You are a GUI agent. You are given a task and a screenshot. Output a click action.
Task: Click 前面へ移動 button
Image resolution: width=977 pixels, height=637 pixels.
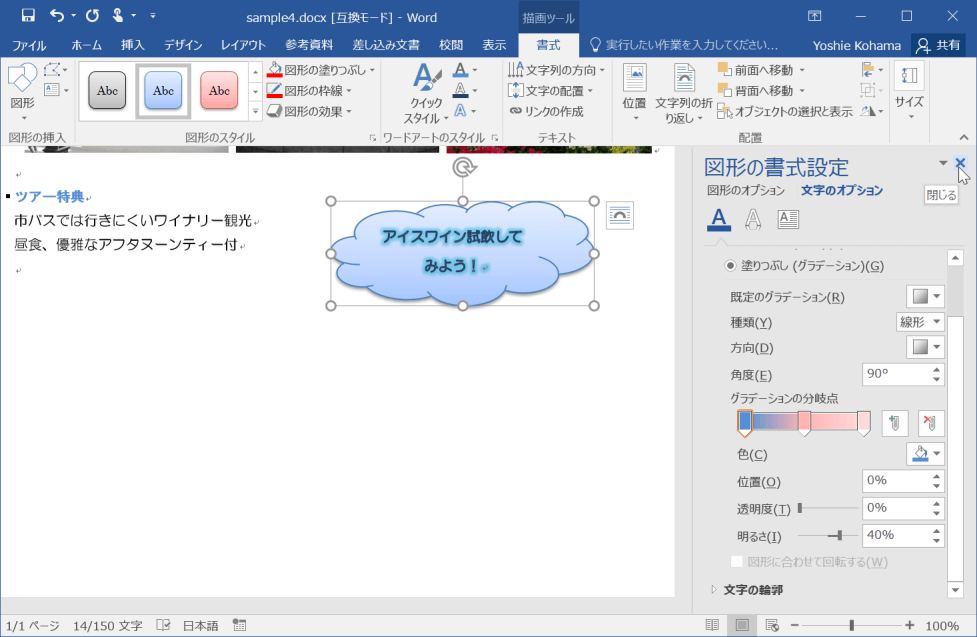[x=756, y=70]
